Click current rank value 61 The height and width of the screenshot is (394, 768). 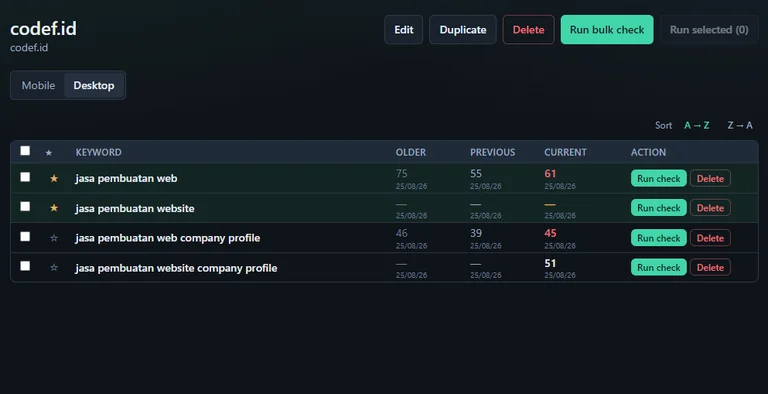[x=550, y=174]
